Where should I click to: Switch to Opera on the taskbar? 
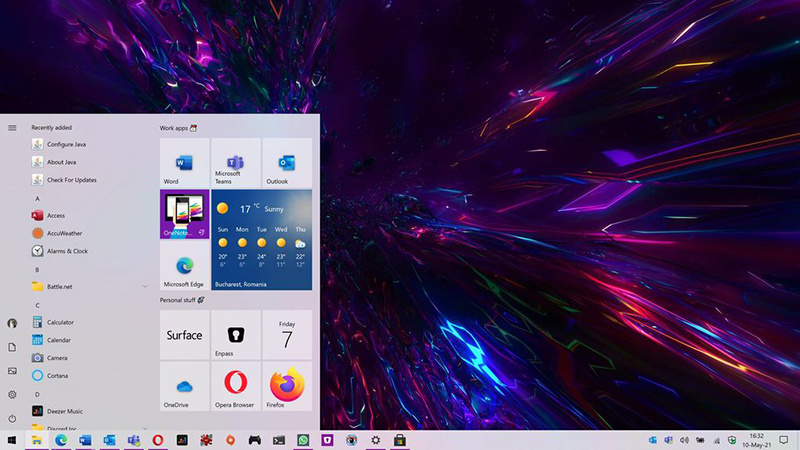point(158,440)
